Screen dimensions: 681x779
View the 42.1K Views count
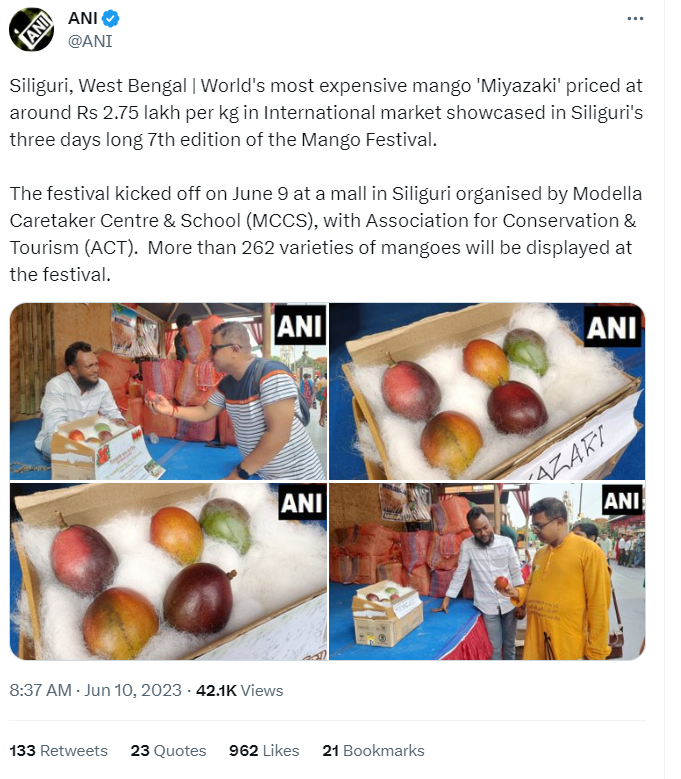[x=239, y=690]
